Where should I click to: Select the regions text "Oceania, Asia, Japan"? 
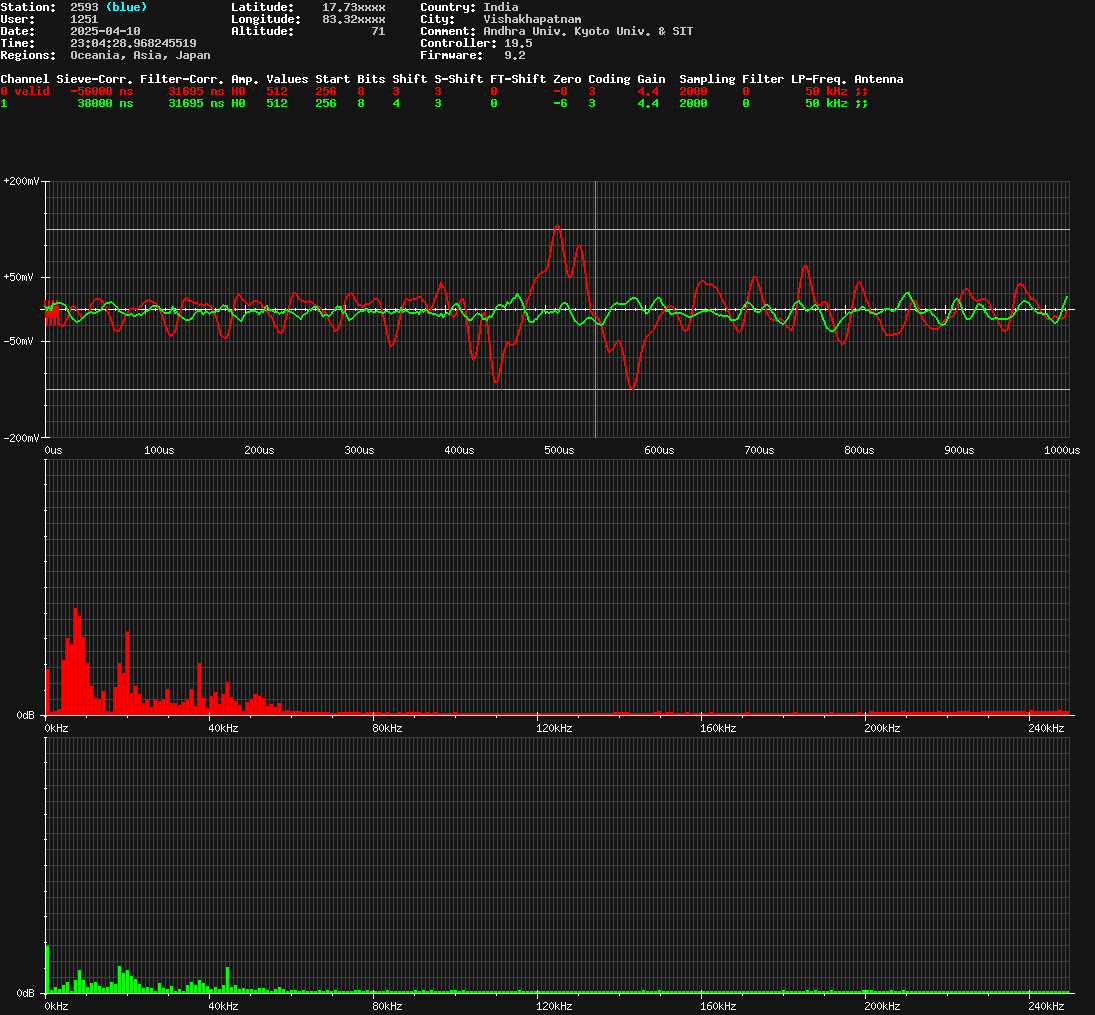pyautogui.click(x=140, y=55)
